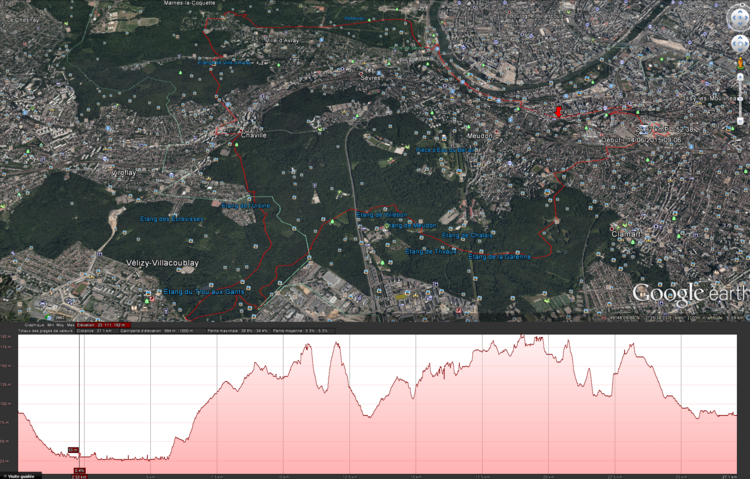Click the Début 14/06/2015 track label

pos(642,140)
